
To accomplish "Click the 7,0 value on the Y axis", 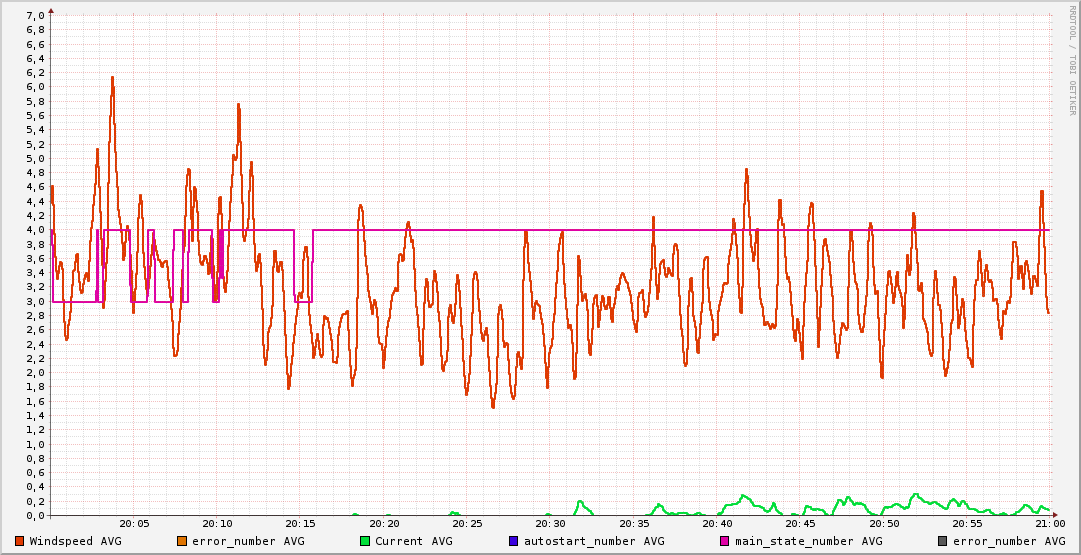I will 34,15.
